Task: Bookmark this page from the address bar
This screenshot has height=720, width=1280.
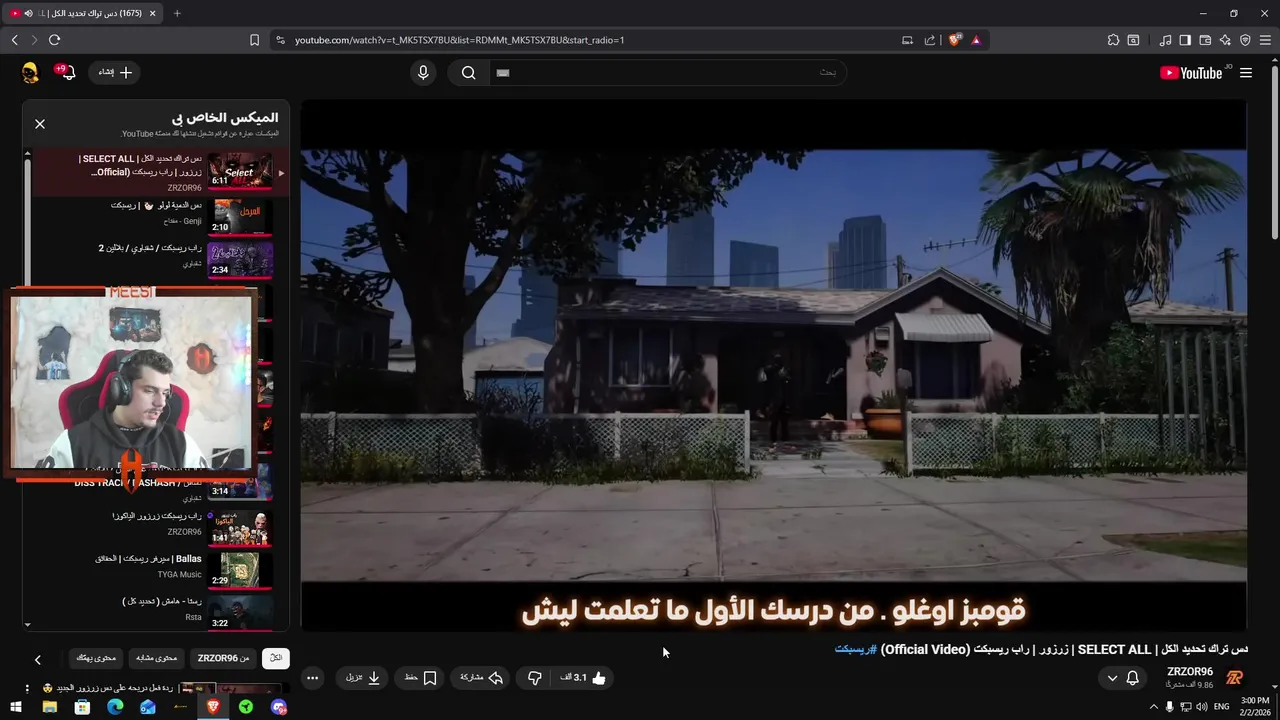Action: coord(254,40)
